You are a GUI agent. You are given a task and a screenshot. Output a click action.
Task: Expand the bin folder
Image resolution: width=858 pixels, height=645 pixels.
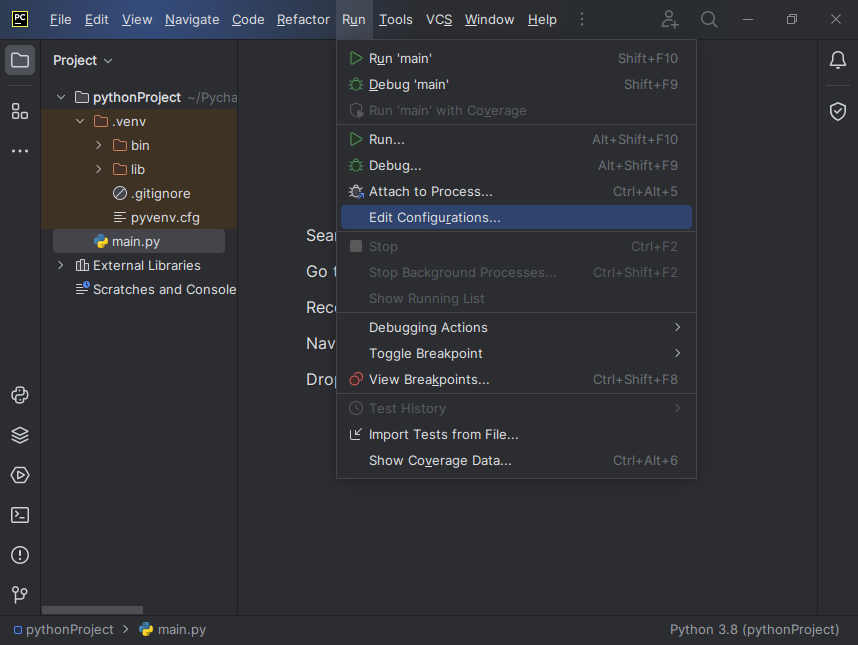tap(99, 145)
